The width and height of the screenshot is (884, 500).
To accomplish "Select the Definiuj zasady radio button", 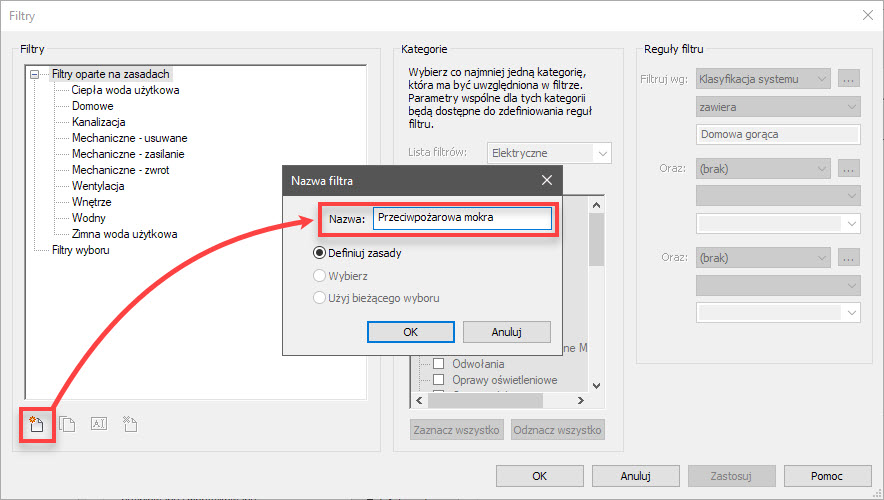I will 321,254.
